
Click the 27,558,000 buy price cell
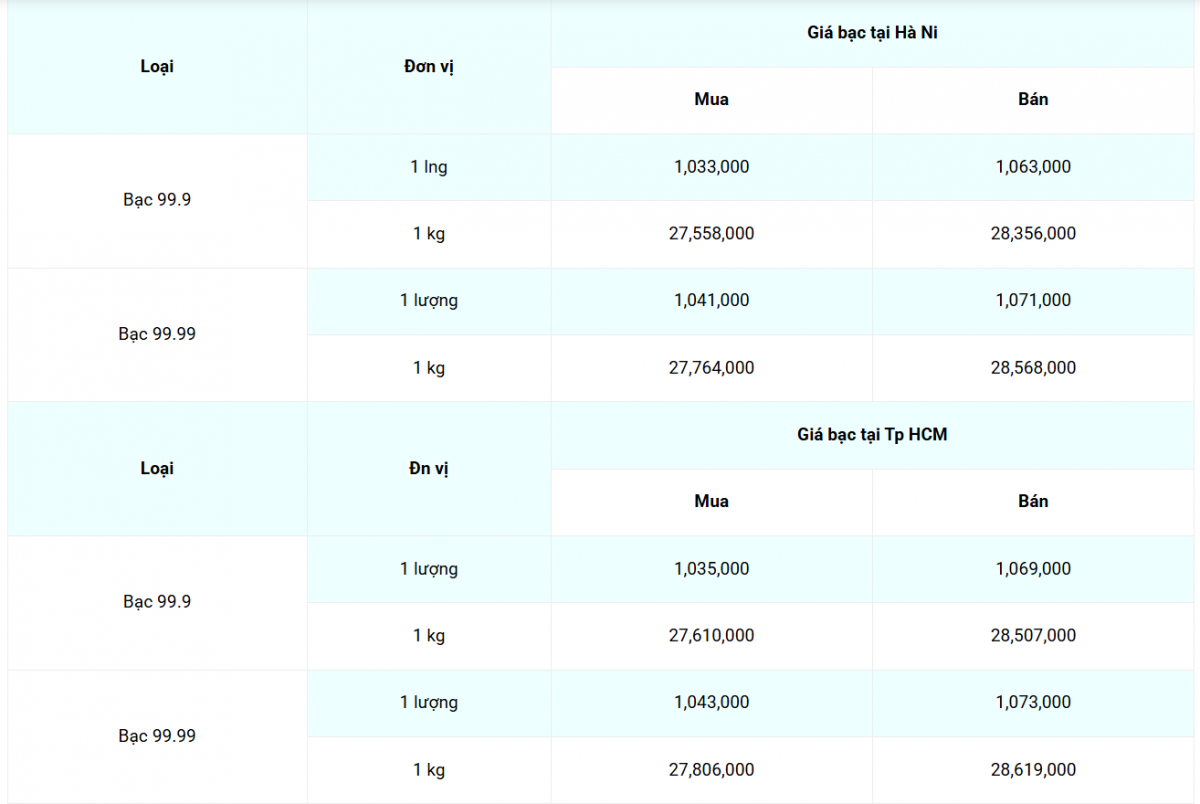711,234
